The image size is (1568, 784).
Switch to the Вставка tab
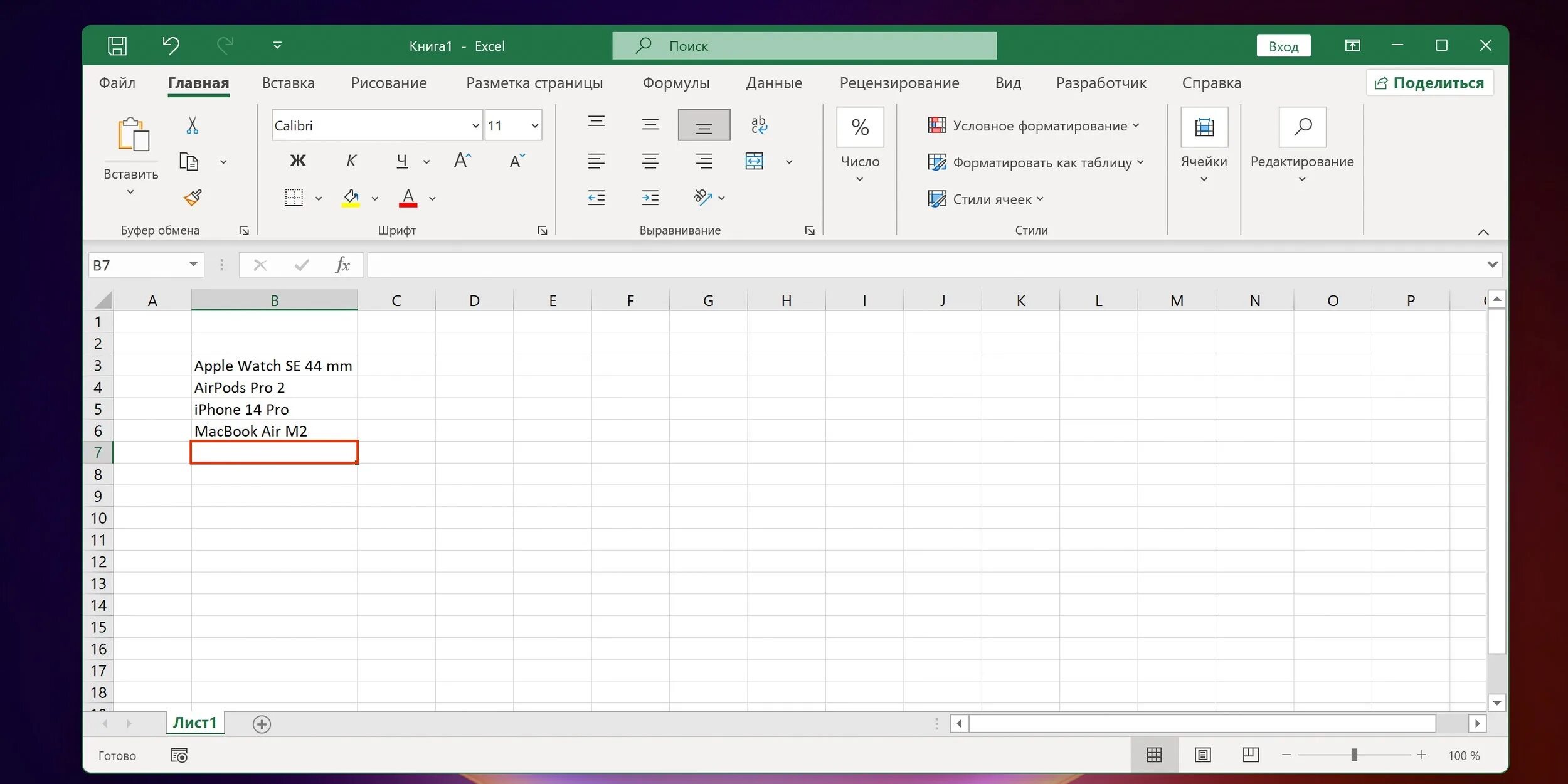[288, 83]
